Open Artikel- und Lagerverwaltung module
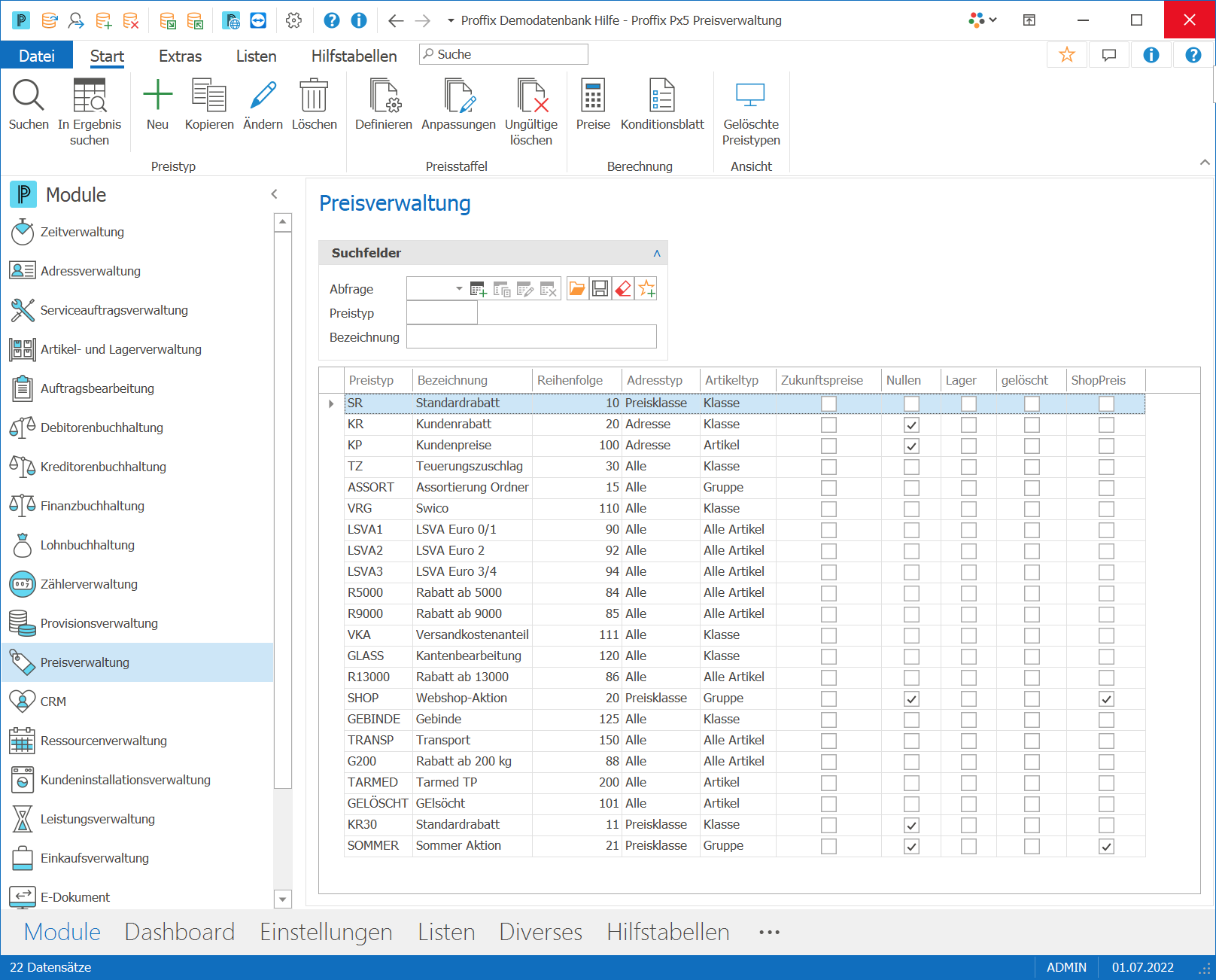Screen dimensions: 1216x980 coord(138,349)
